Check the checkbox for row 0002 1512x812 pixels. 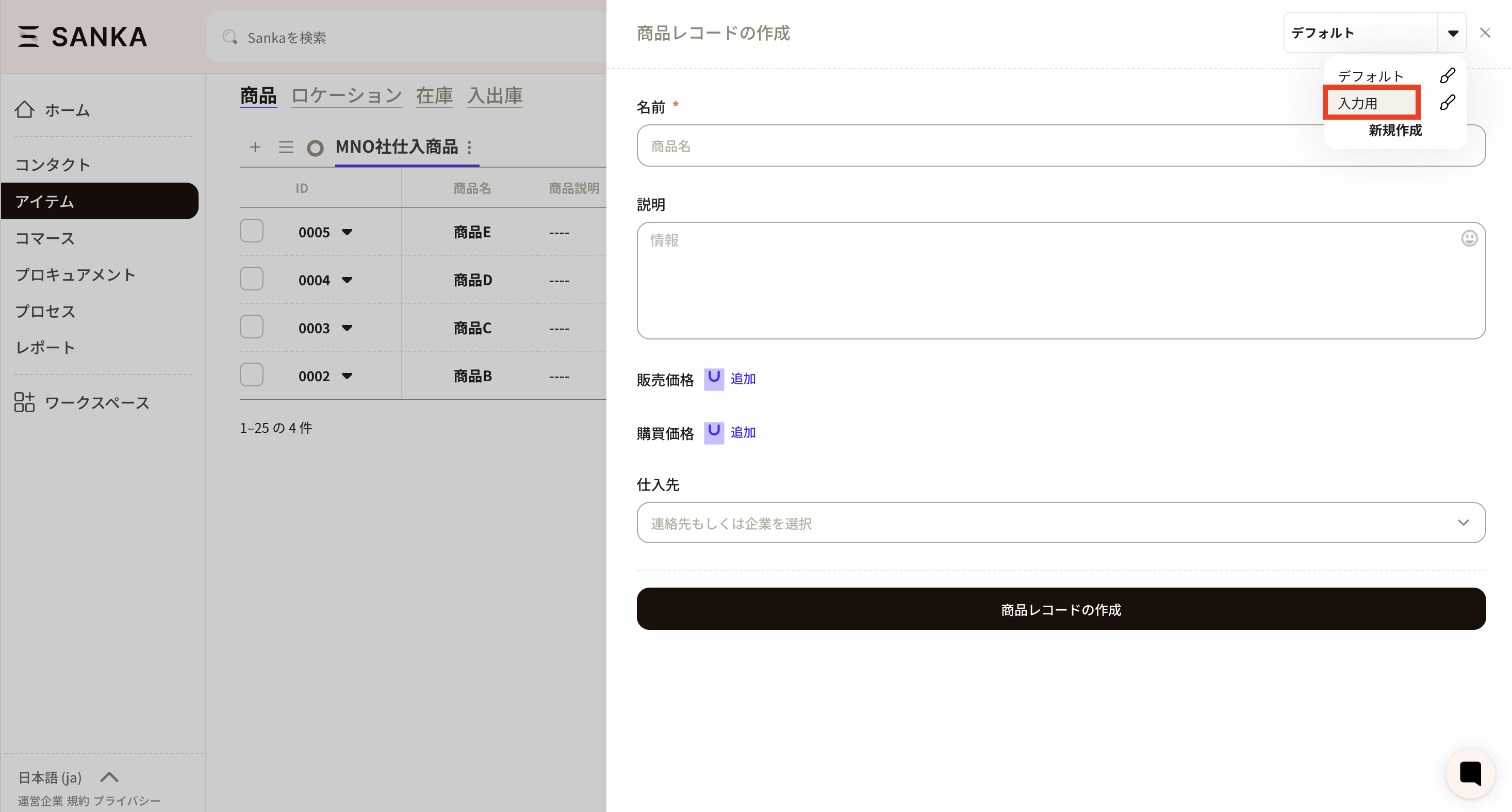pyautogui.click(x=252, y=375)
